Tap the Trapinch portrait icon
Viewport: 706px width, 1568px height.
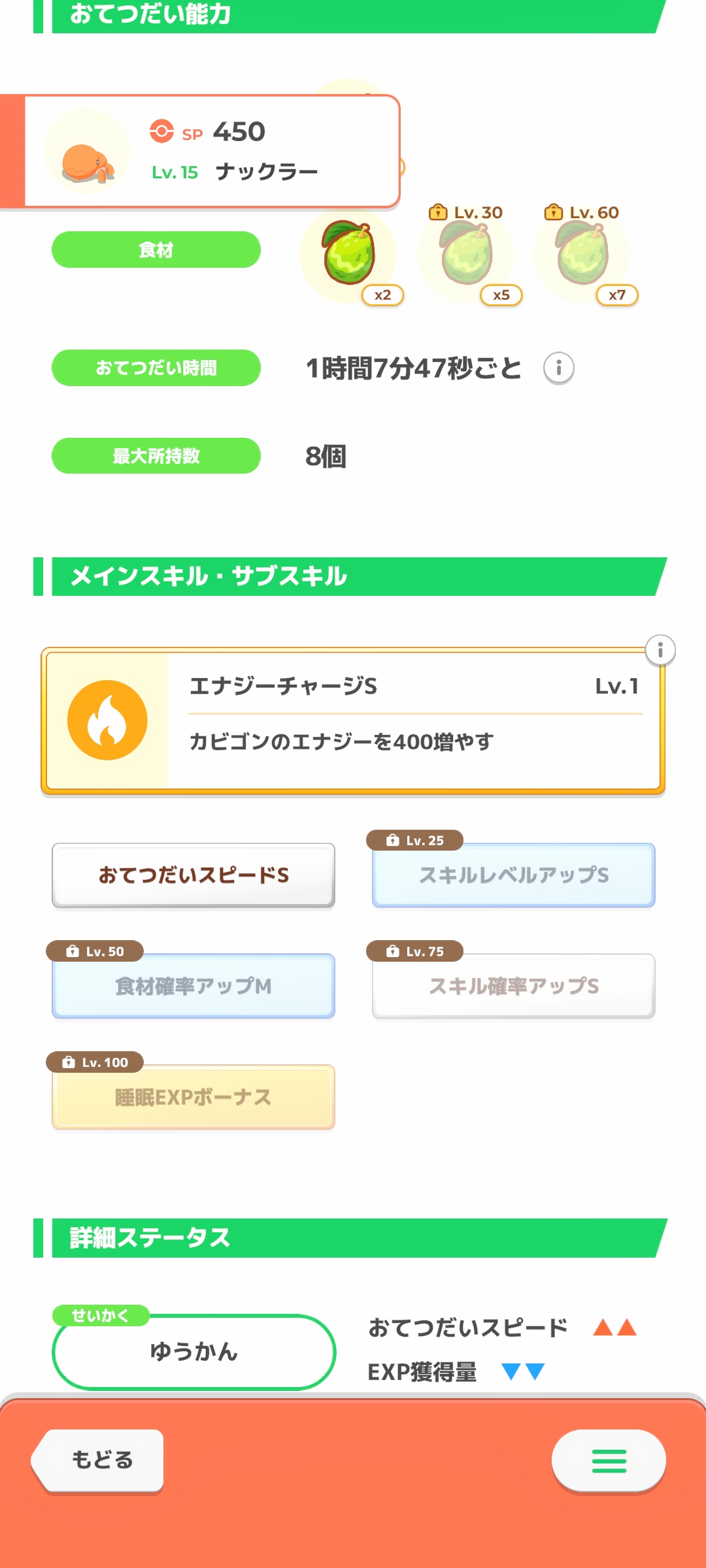(87, 152)
